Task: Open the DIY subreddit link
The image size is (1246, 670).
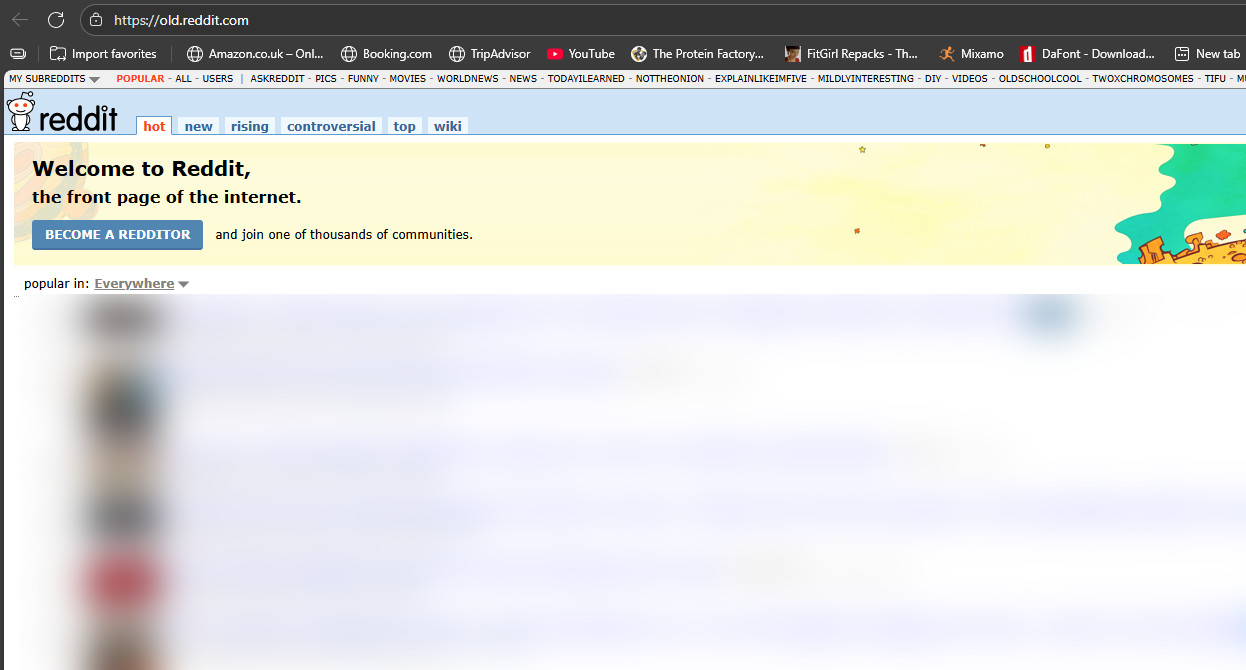Action: [x=933, y=79]
